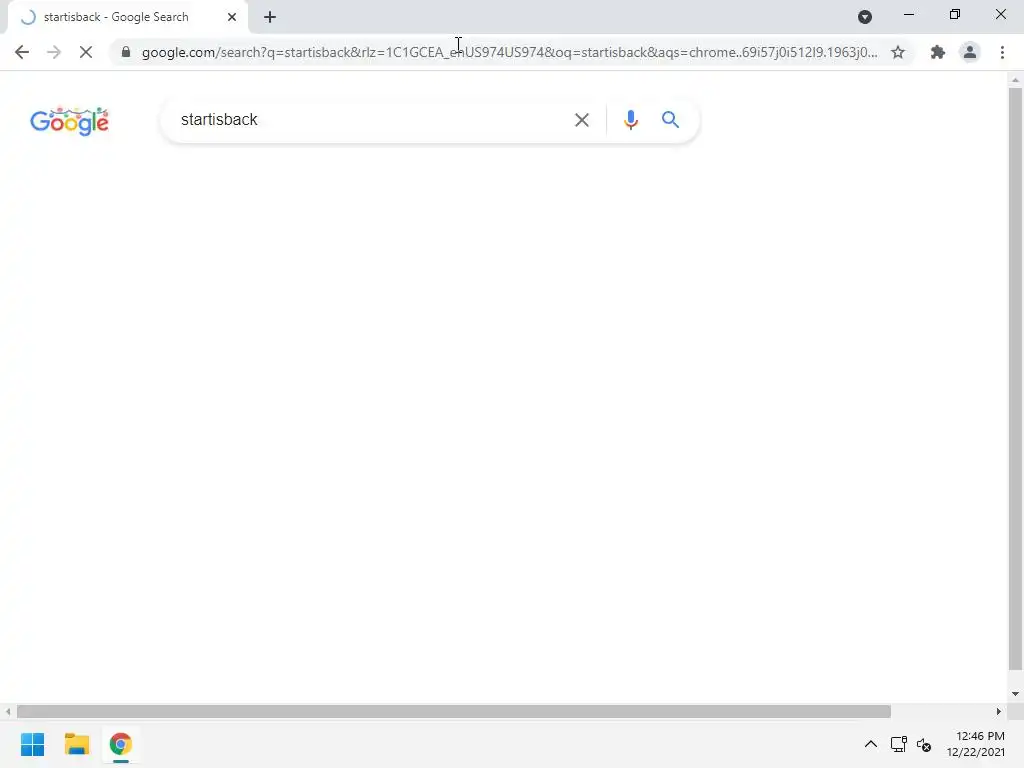Image resolution: width=1024 pixels, height=768 pixels.
Task: Open the tab search dropdown arrow
Action: 865,17
